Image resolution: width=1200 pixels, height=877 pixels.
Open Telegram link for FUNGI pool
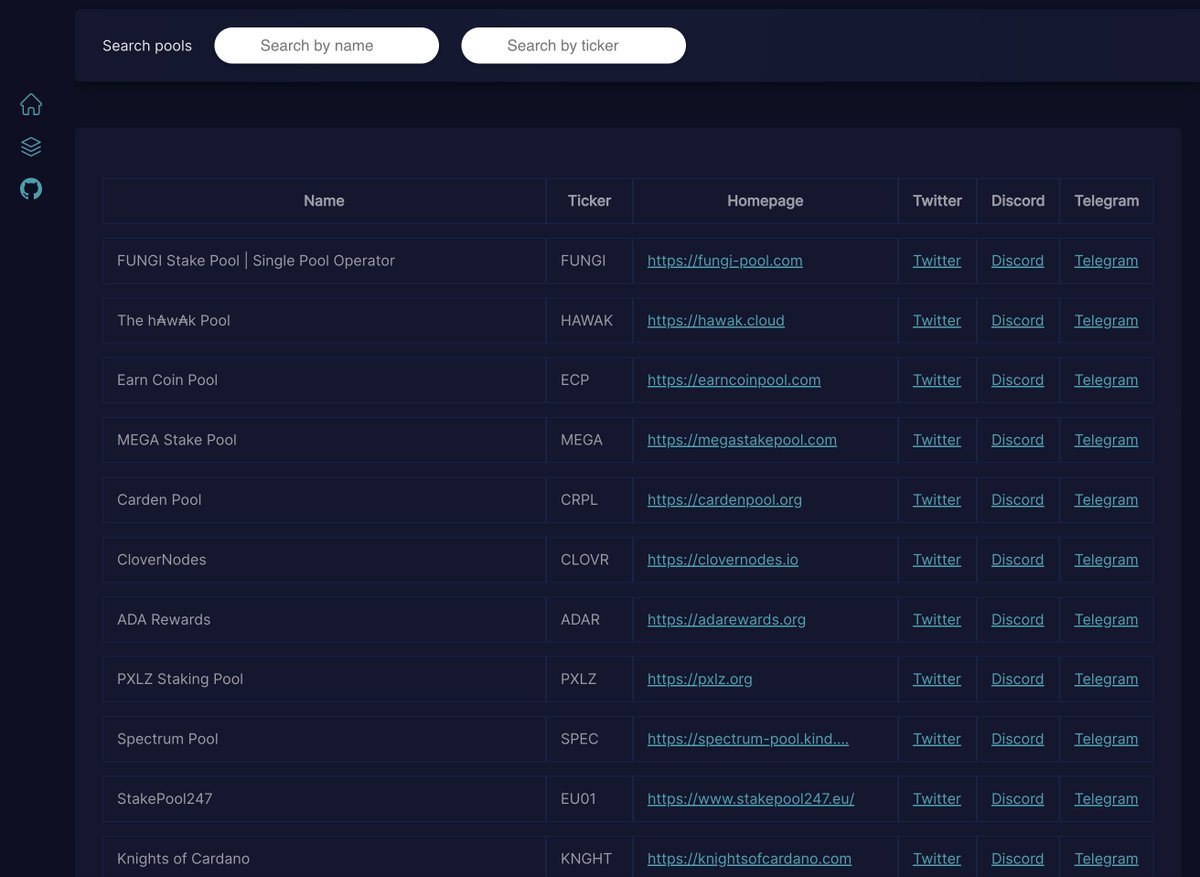point(1106,261)
